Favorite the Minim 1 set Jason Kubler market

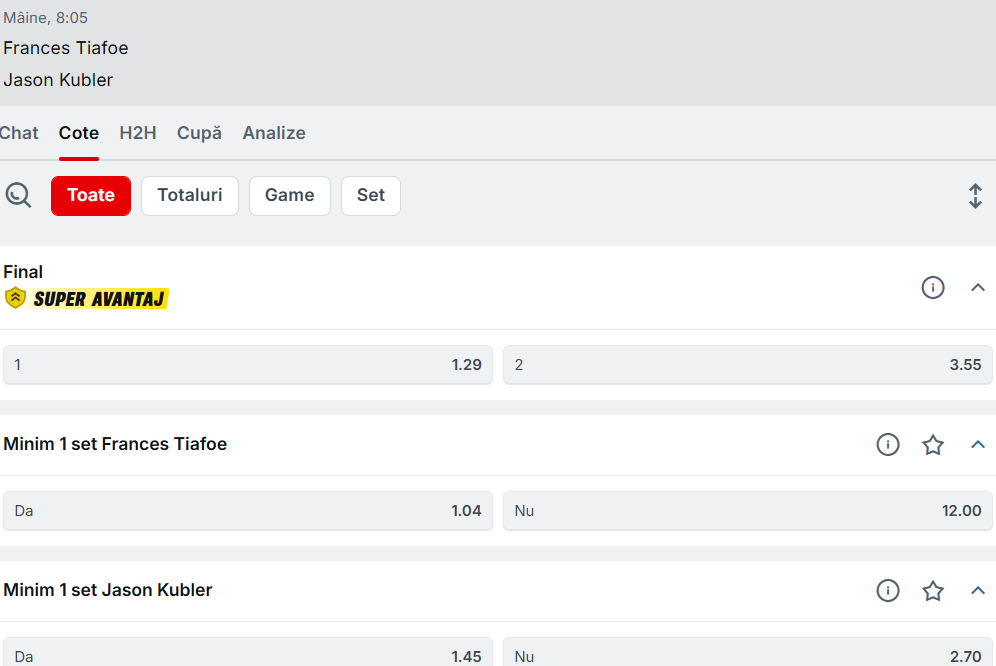point(932,590)
